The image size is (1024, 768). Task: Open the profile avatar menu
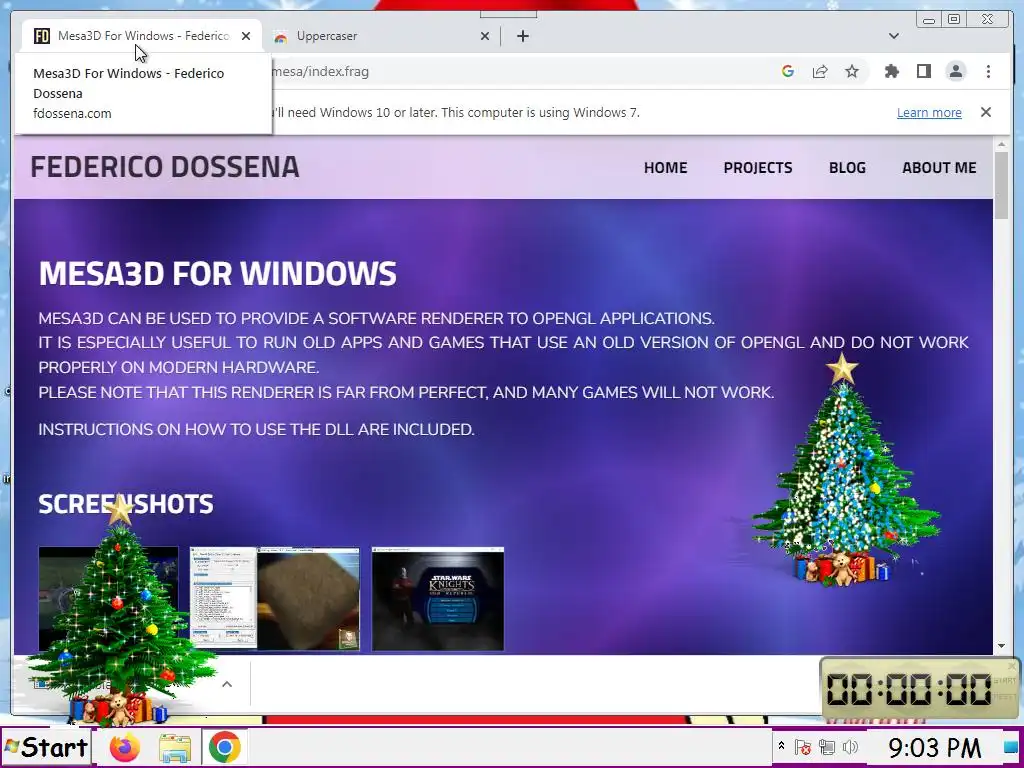click(x=956, y=71)
